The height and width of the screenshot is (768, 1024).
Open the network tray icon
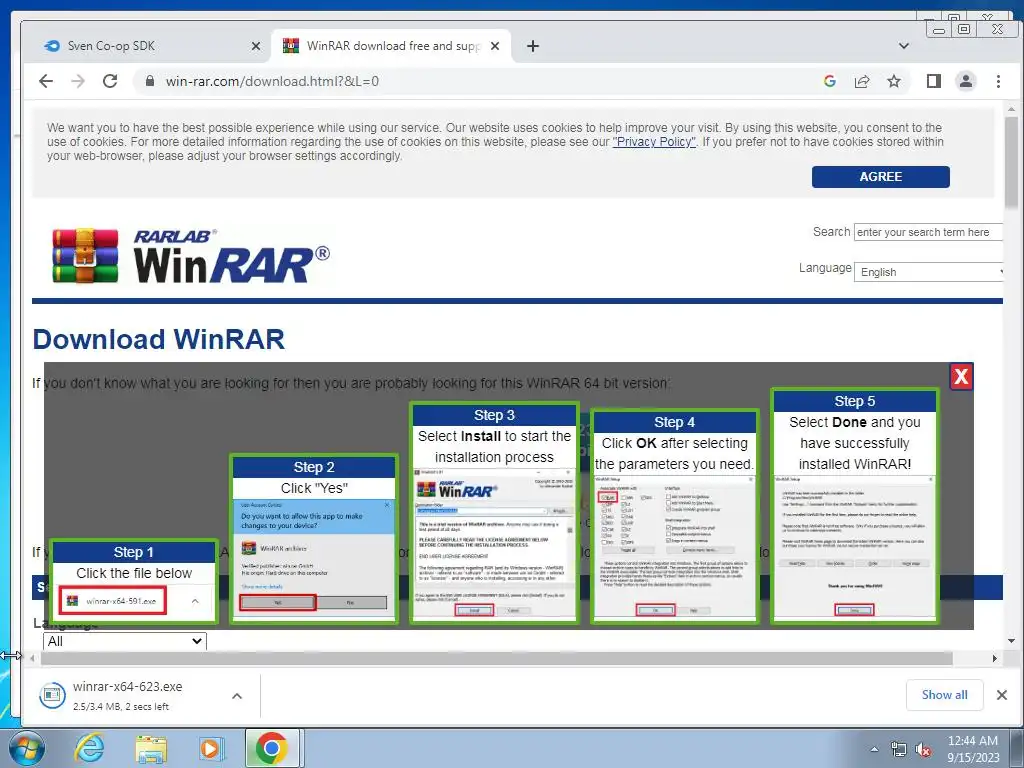click(899, 749)
